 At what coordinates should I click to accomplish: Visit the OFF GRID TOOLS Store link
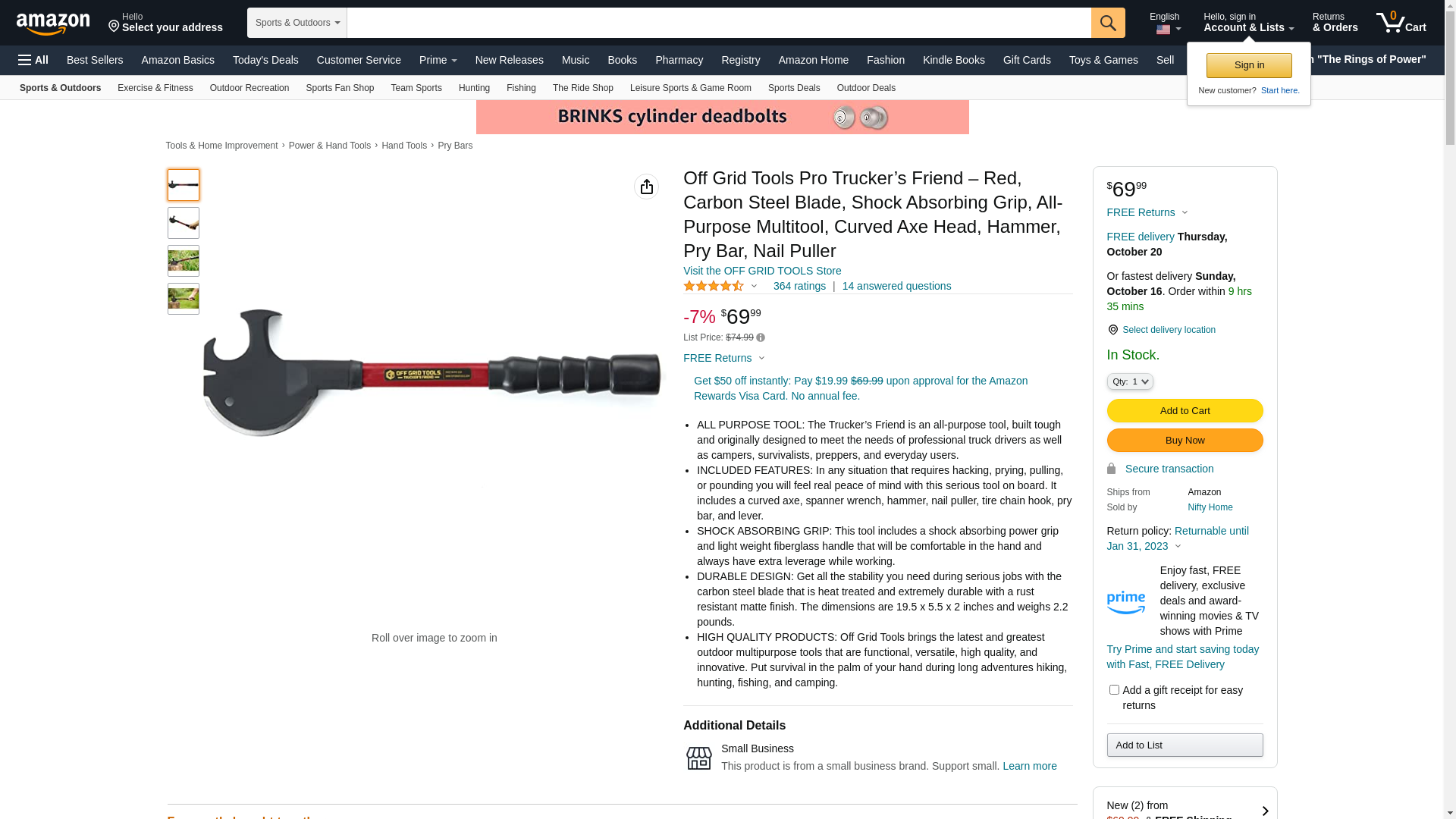(762, 271)
